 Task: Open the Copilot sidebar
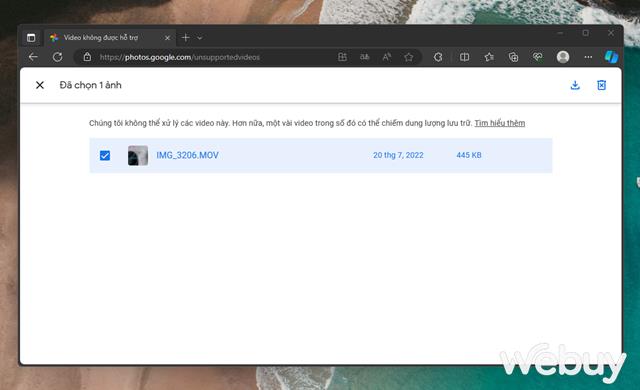[611, 57]
